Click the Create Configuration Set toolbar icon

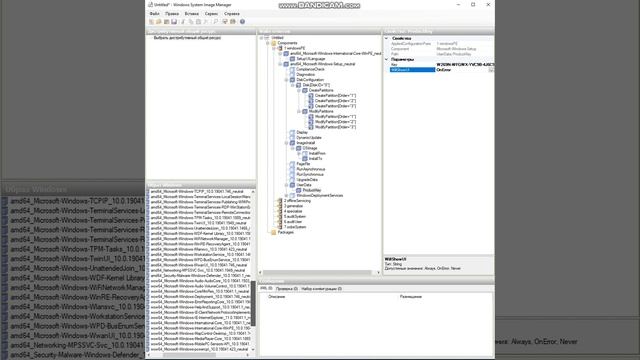click(x=233, y=22)
